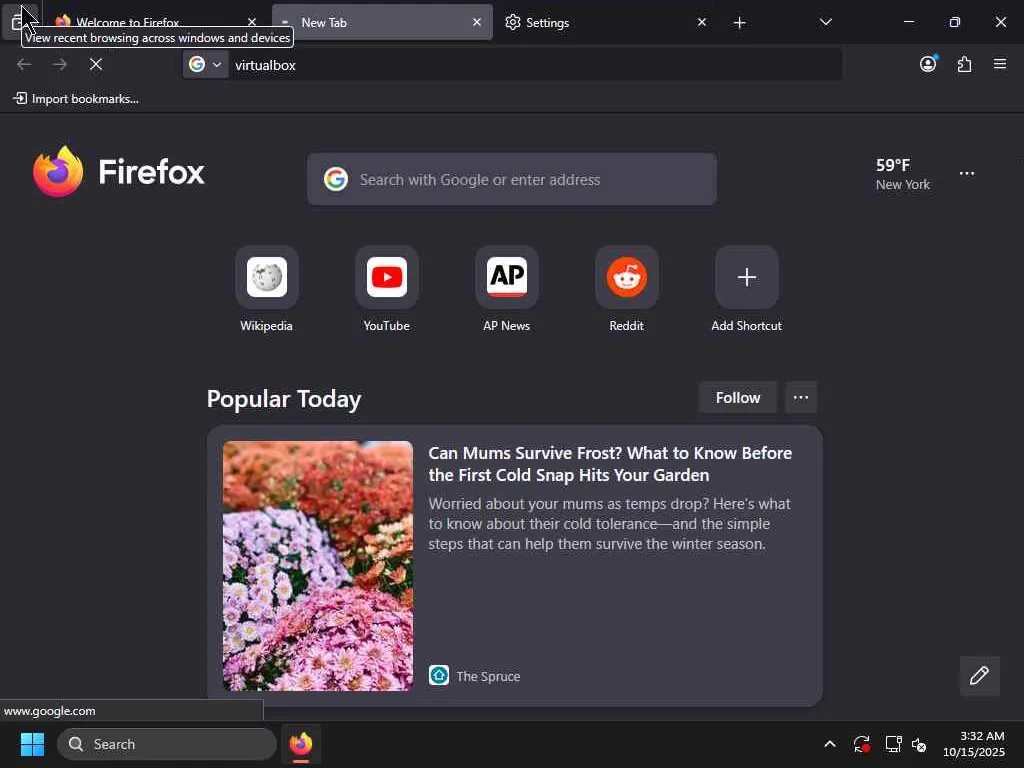Open the application hamburger menu

point(1000,64)
